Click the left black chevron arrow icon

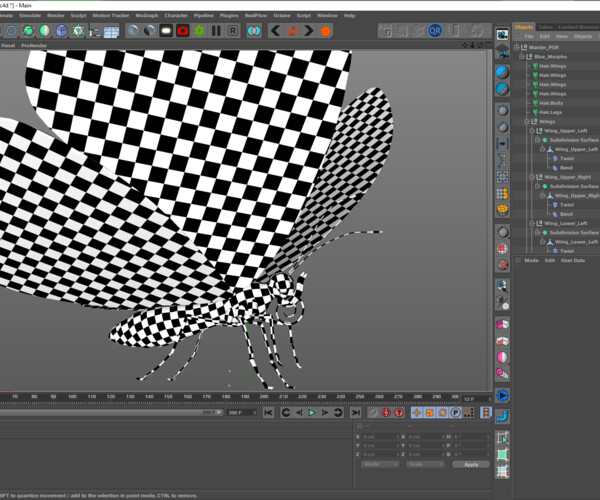coord(275,31)
